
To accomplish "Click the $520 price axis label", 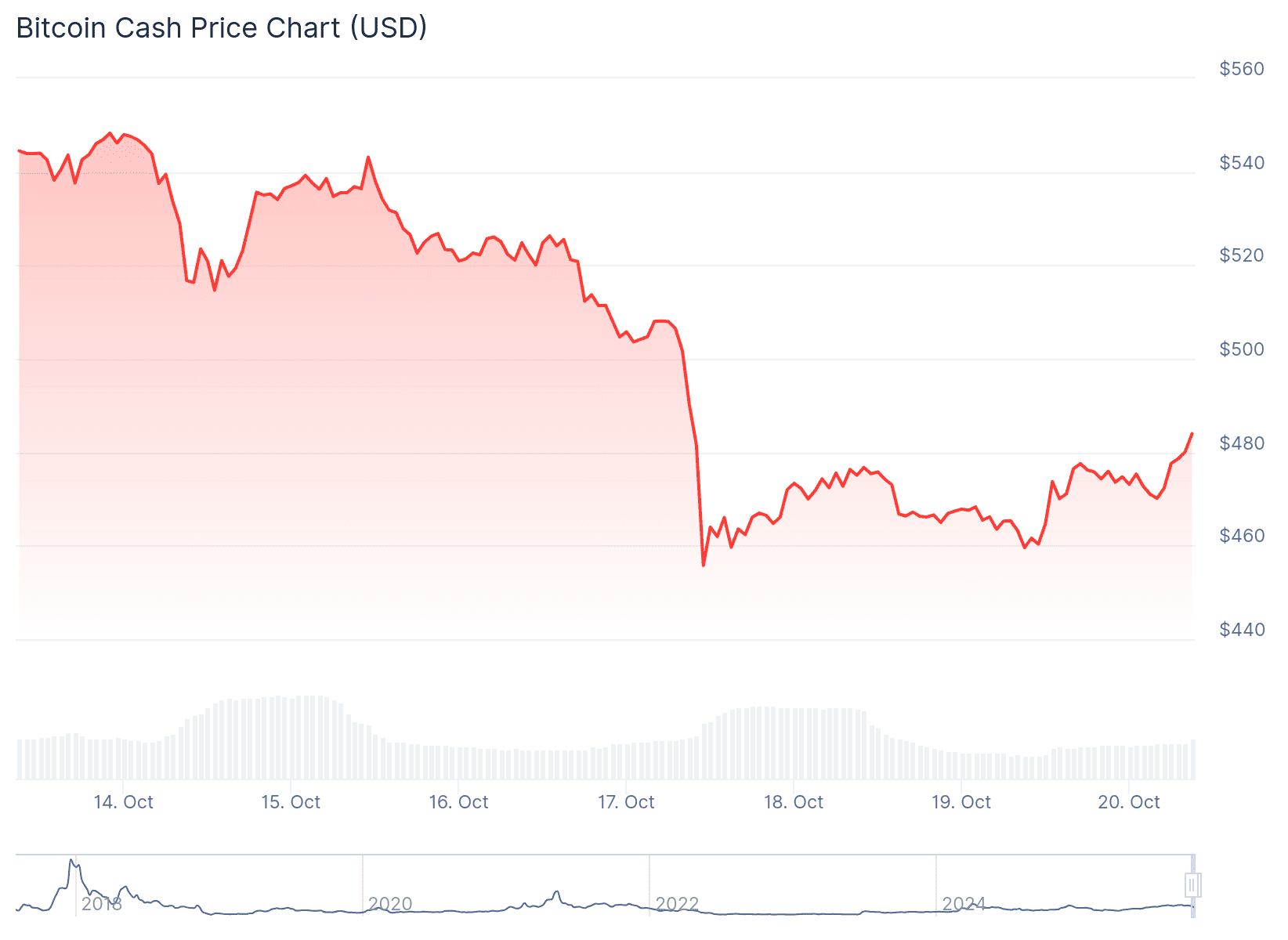I will tap(1242, 255).
